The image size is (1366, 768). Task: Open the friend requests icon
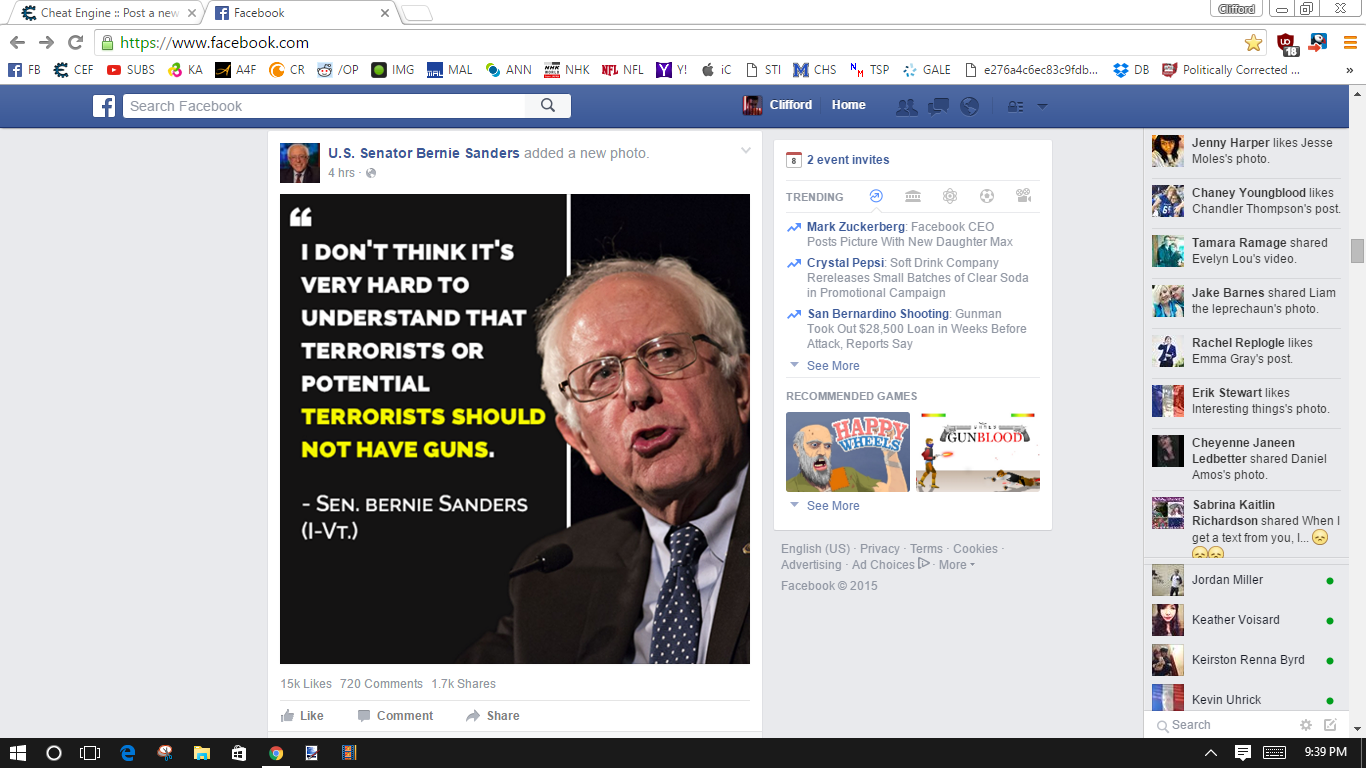907,106
